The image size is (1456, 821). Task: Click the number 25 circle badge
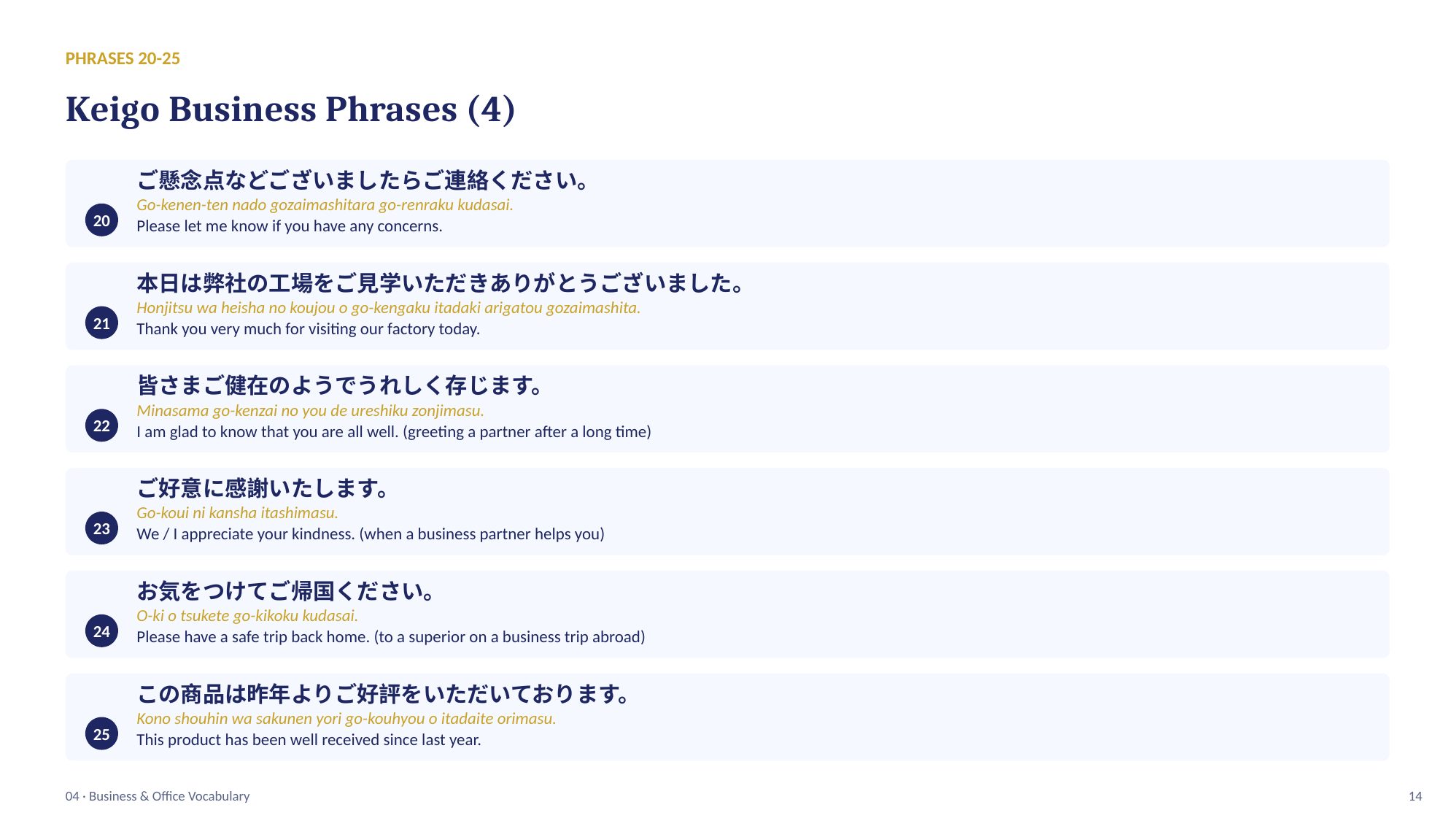click(x=101, y=734)
